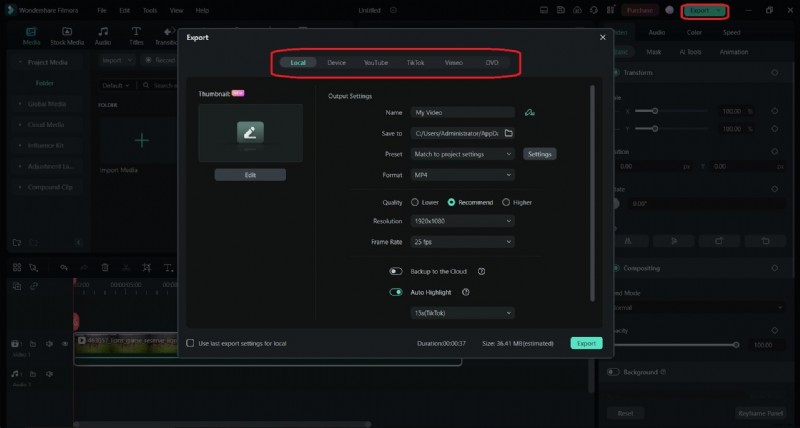Click the user account avatar
This screenshot has width=800, height=428.
point(669,10)
